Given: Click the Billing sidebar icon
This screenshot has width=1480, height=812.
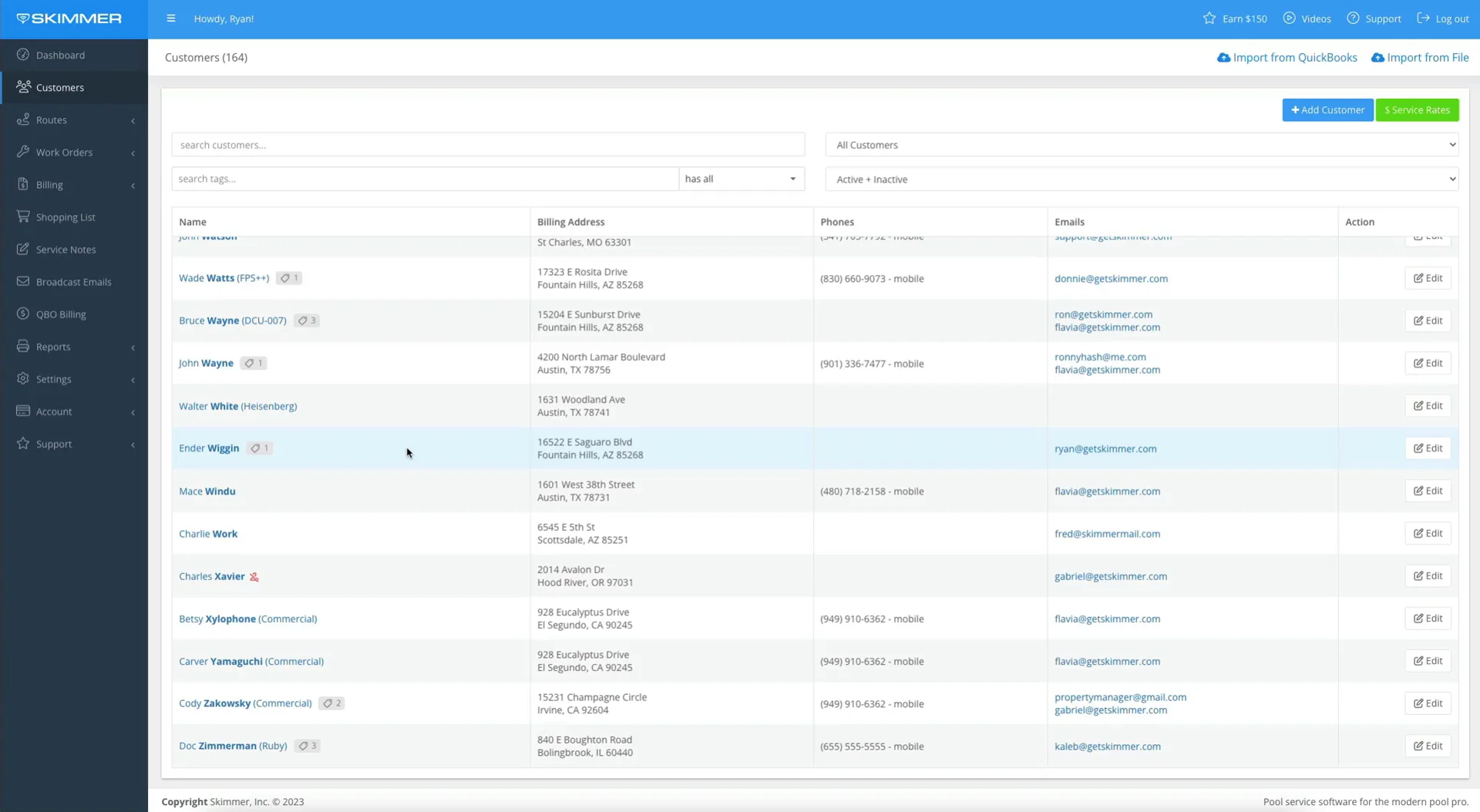Looking at the screenshot, I should tap(23, 184).
